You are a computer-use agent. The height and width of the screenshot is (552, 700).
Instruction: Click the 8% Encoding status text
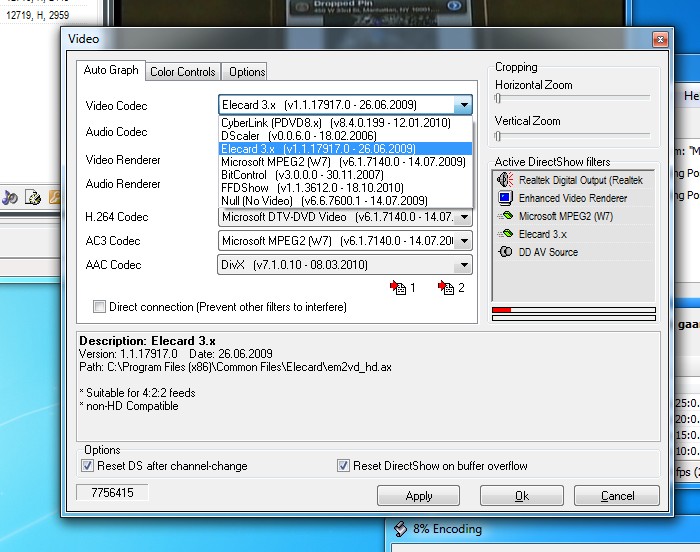point(447,529)
